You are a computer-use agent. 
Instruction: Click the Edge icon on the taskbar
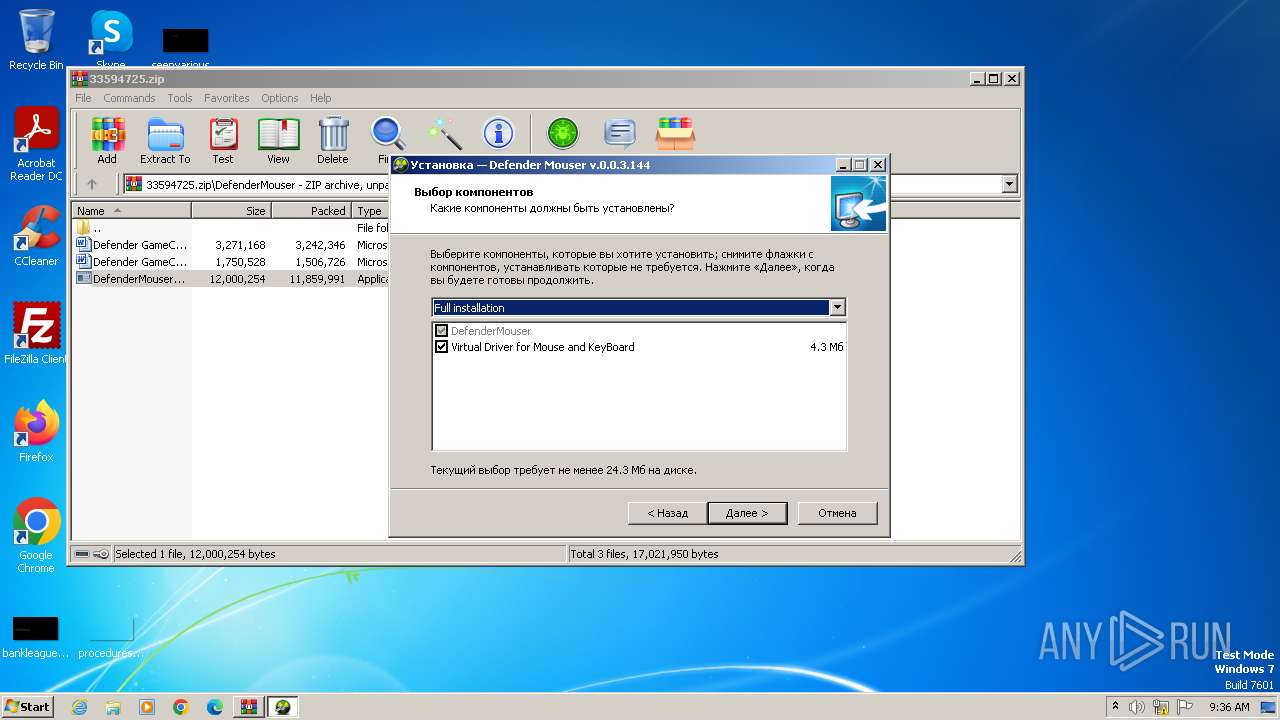click(215, 707)
